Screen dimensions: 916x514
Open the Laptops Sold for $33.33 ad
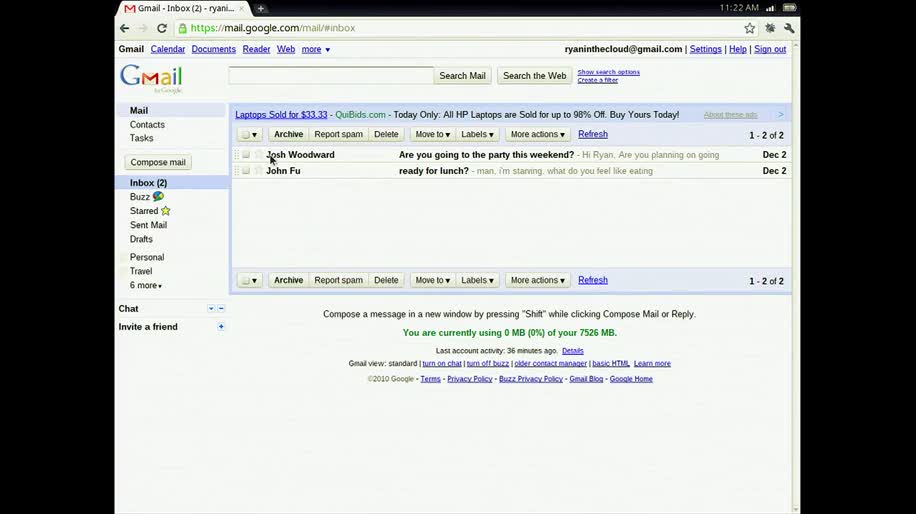[x=281, y=114]
